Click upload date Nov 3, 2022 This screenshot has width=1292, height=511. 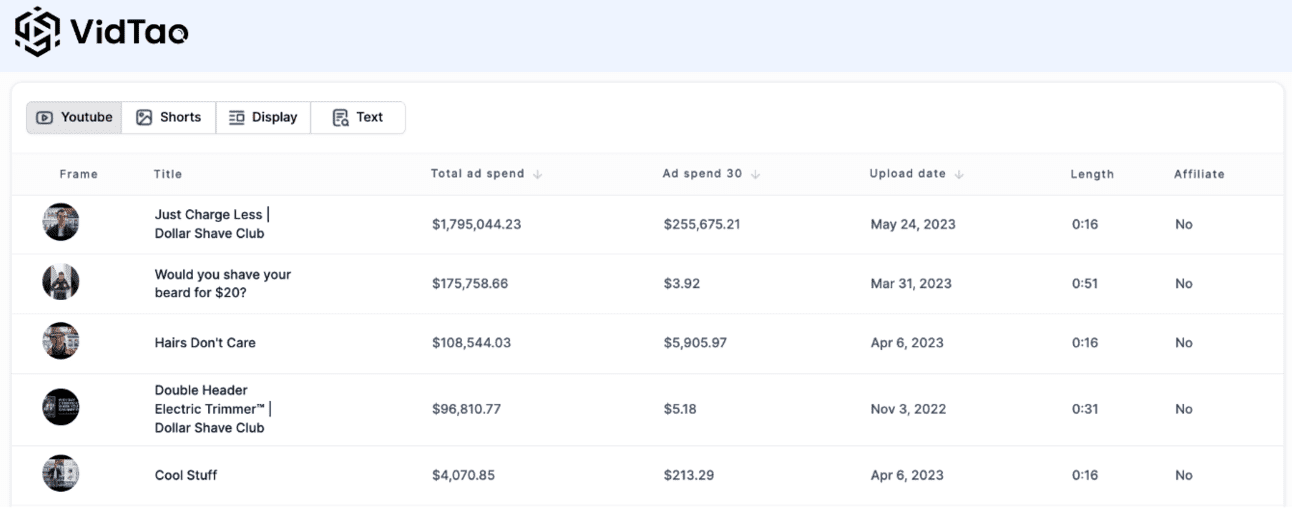coord(908,408)
